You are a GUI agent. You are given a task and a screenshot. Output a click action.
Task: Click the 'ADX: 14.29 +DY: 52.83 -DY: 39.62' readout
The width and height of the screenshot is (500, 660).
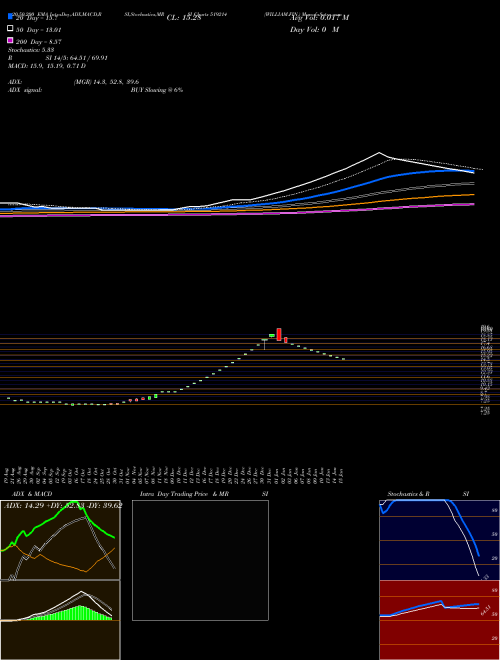(63, 506)
